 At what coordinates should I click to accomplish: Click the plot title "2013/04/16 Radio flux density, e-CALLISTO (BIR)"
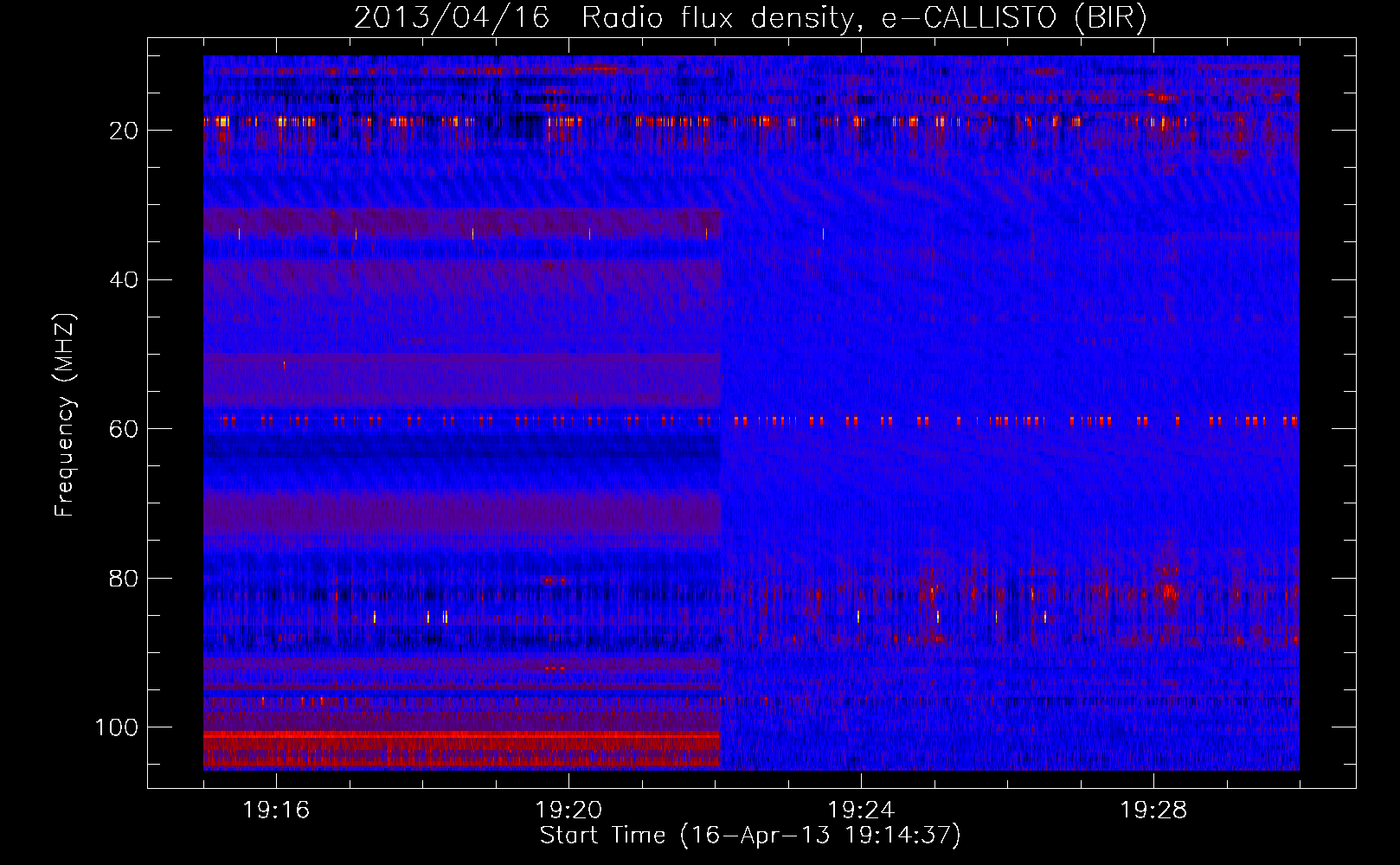point(750,18)
